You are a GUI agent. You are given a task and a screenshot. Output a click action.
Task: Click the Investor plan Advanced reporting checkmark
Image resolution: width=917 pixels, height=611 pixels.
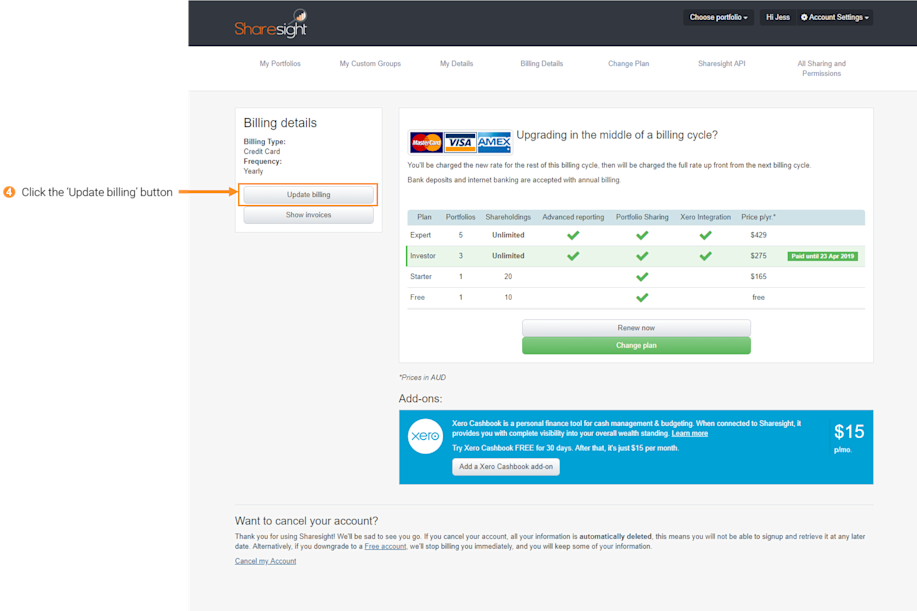[573, 256]
